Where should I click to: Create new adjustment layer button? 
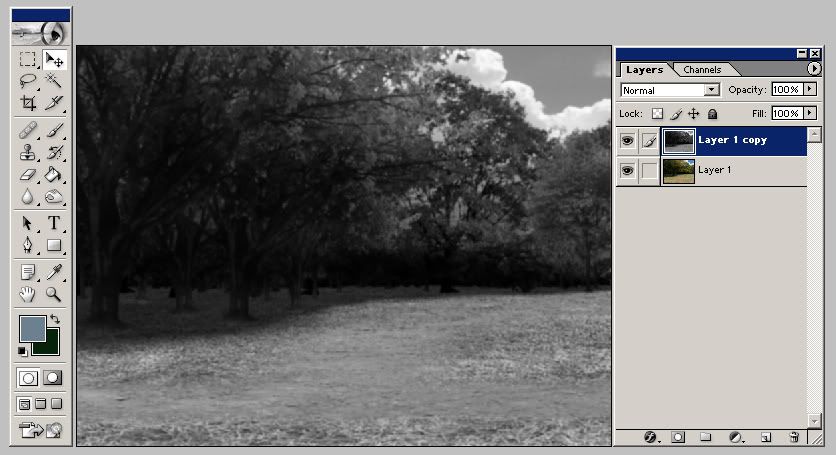pos(736,437)
